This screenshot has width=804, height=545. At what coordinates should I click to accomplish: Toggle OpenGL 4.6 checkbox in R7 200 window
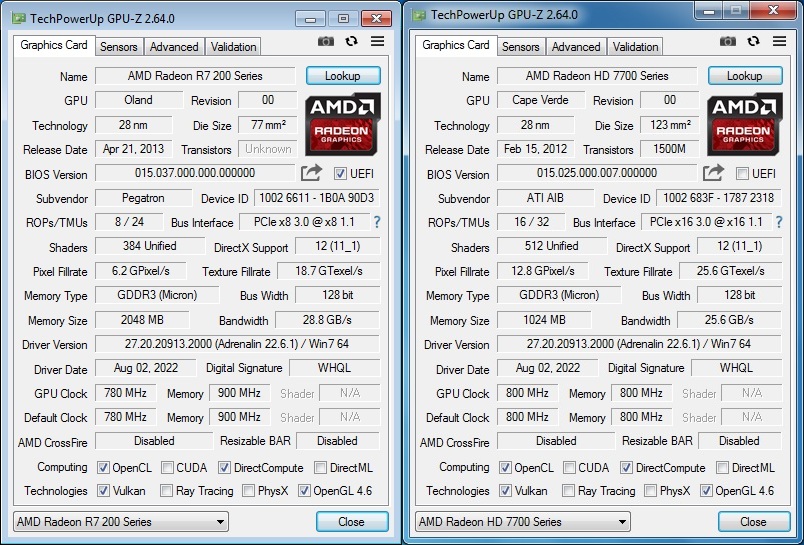coord(304,491)
